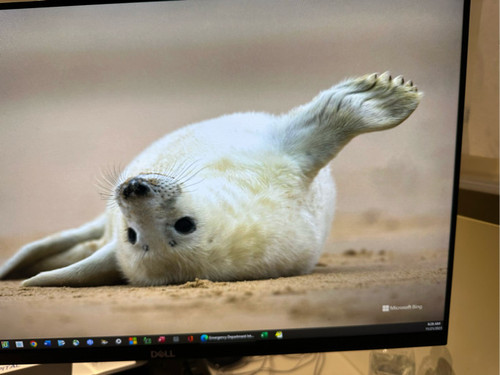Open Google Chrome from the taskbar
Viewport: 500px width, 375px height.
pos(33,344)
